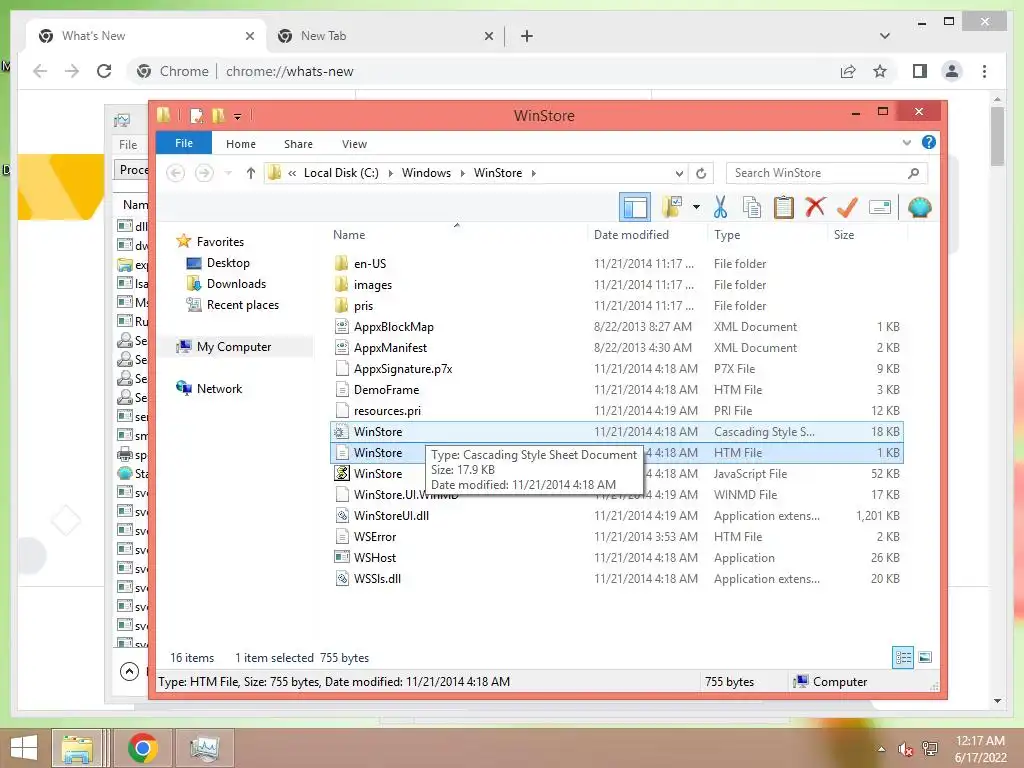
Task: Open the Chrome three-dot menu
Action: pos(984,71)
